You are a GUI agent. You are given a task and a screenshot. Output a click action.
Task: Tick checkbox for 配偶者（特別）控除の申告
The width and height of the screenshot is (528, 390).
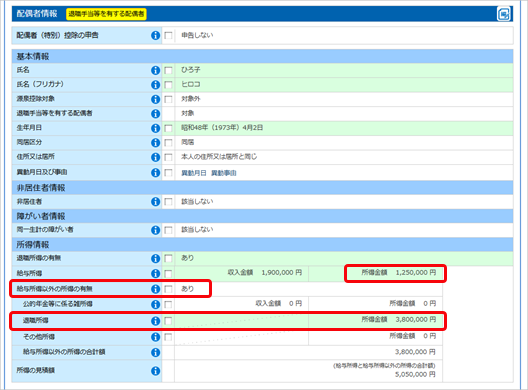tap(168, 35)
